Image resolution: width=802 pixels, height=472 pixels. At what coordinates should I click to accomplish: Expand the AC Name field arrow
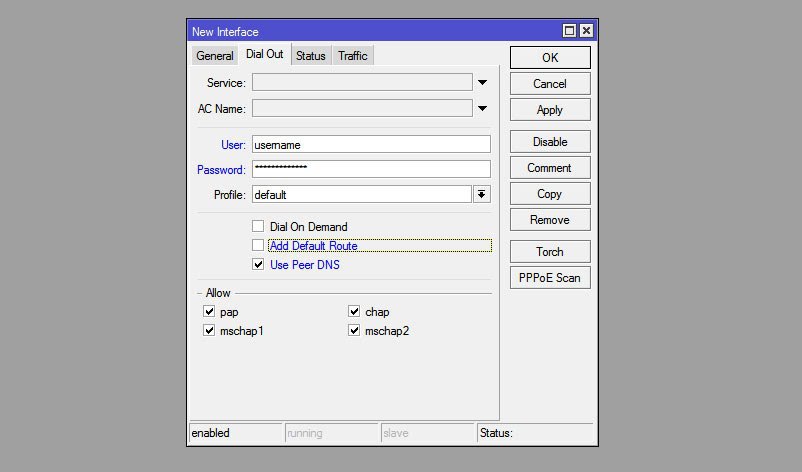coord(482,108)
